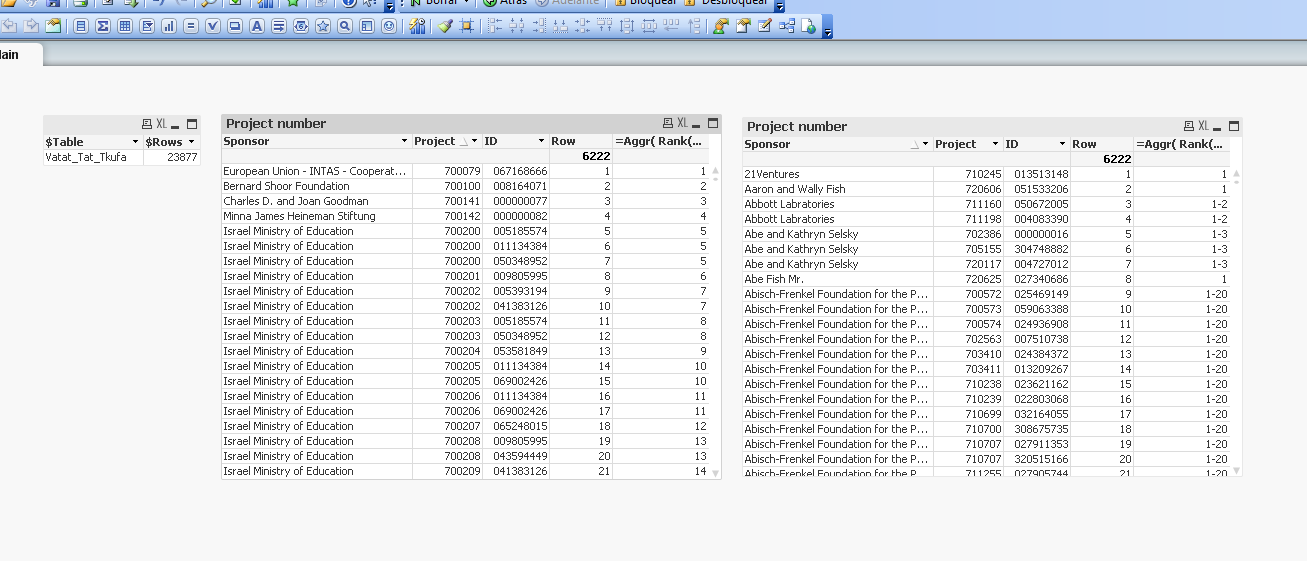Select project 700079 cell

[x=447, y=171]
